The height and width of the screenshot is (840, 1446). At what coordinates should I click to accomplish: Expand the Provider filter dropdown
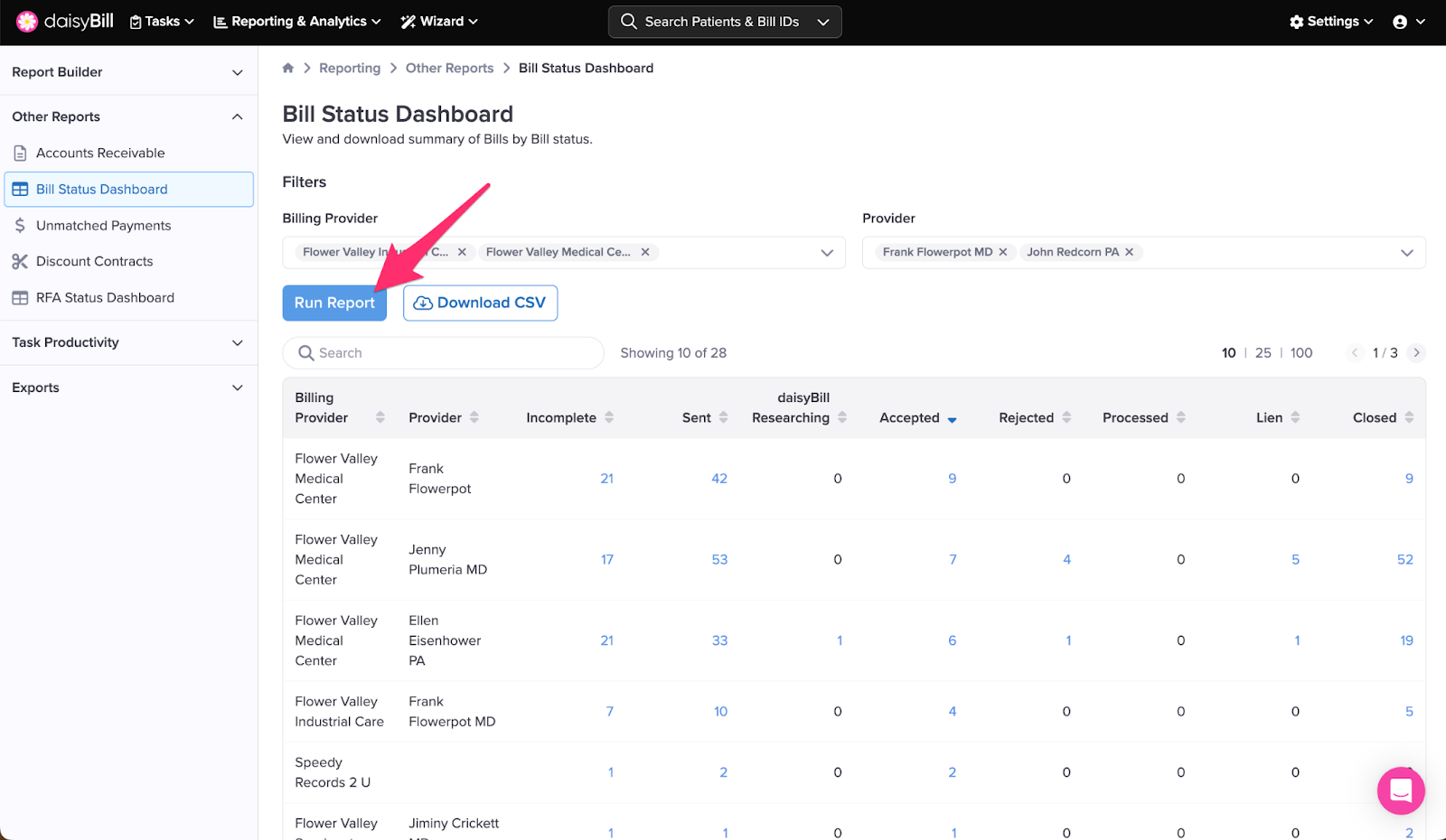1406,253
